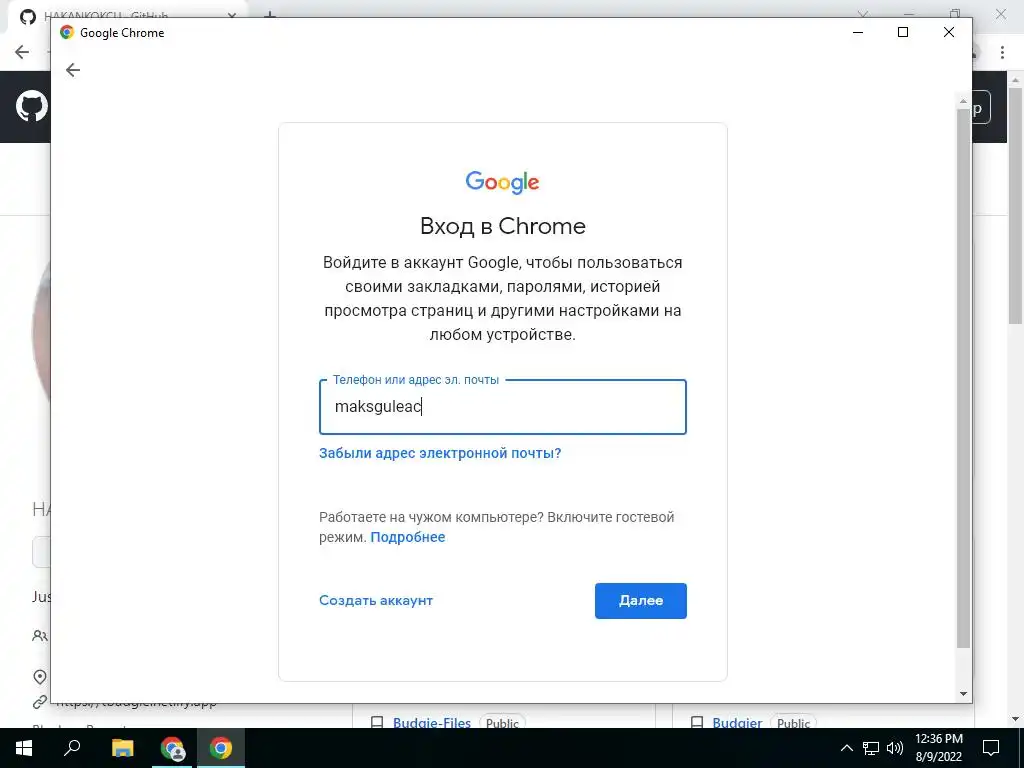This screenshot has width=1024, height=768.
Task: Click the Chrome icon in dialog title bar
Action: tap(67, 32)
